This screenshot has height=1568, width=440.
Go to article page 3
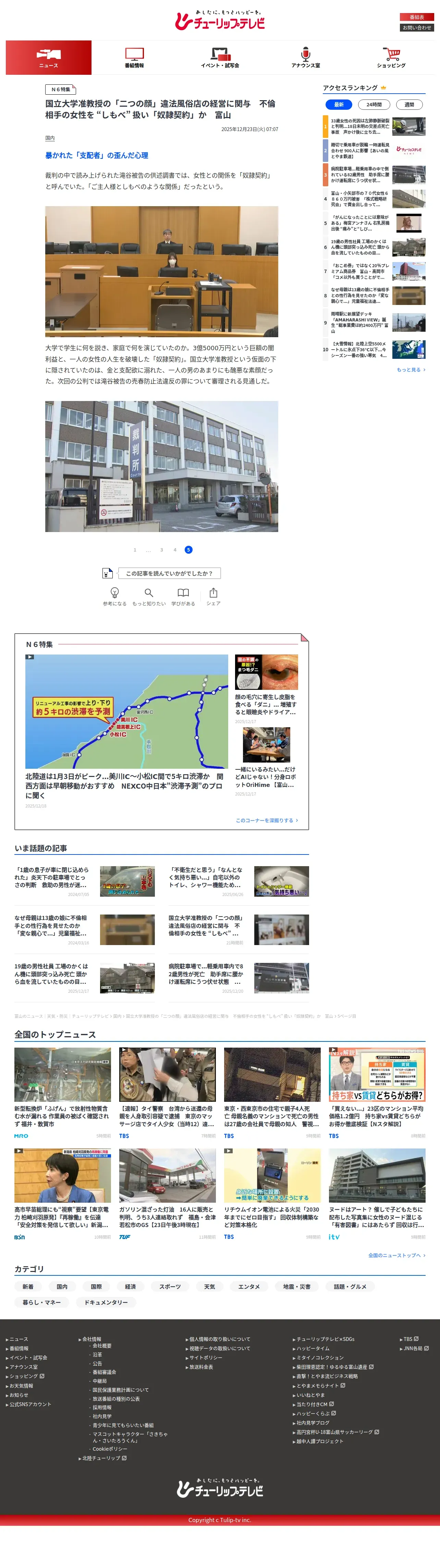point(162,550)
